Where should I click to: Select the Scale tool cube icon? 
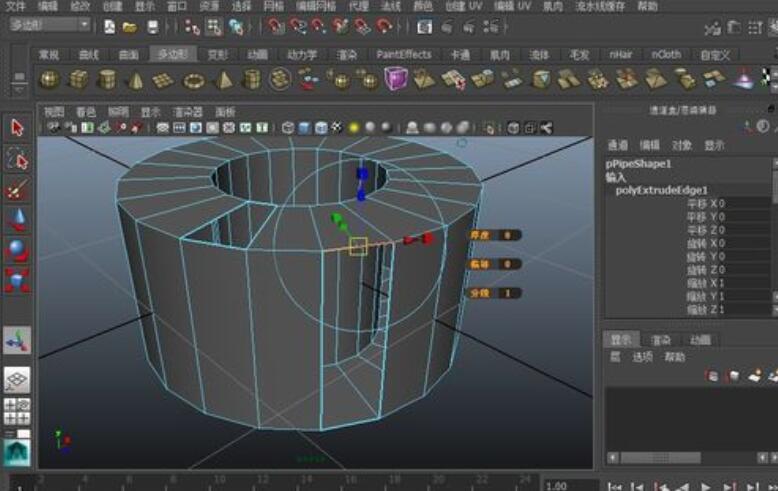(x=17, y=280)
